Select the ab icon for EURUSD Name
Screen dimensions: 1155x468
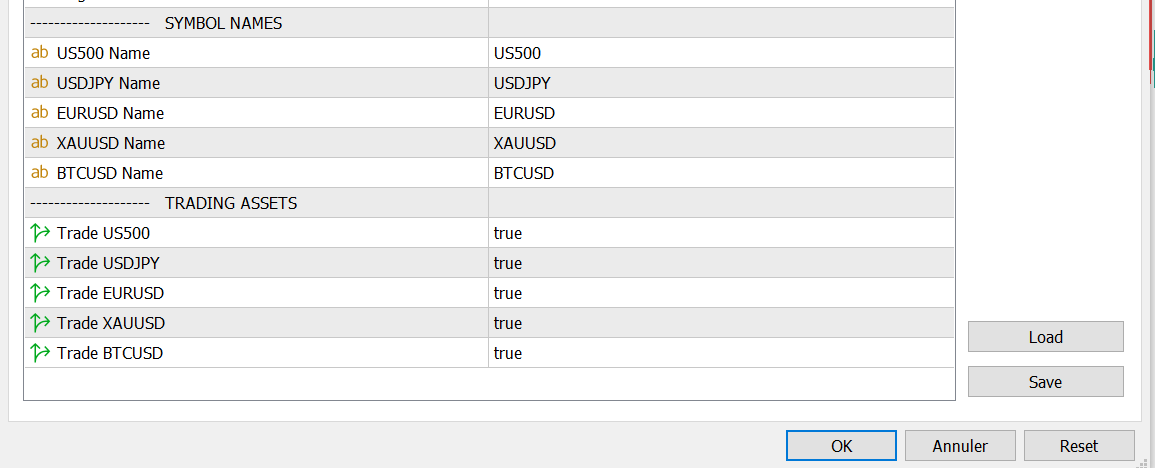click(x=40, y=113)
